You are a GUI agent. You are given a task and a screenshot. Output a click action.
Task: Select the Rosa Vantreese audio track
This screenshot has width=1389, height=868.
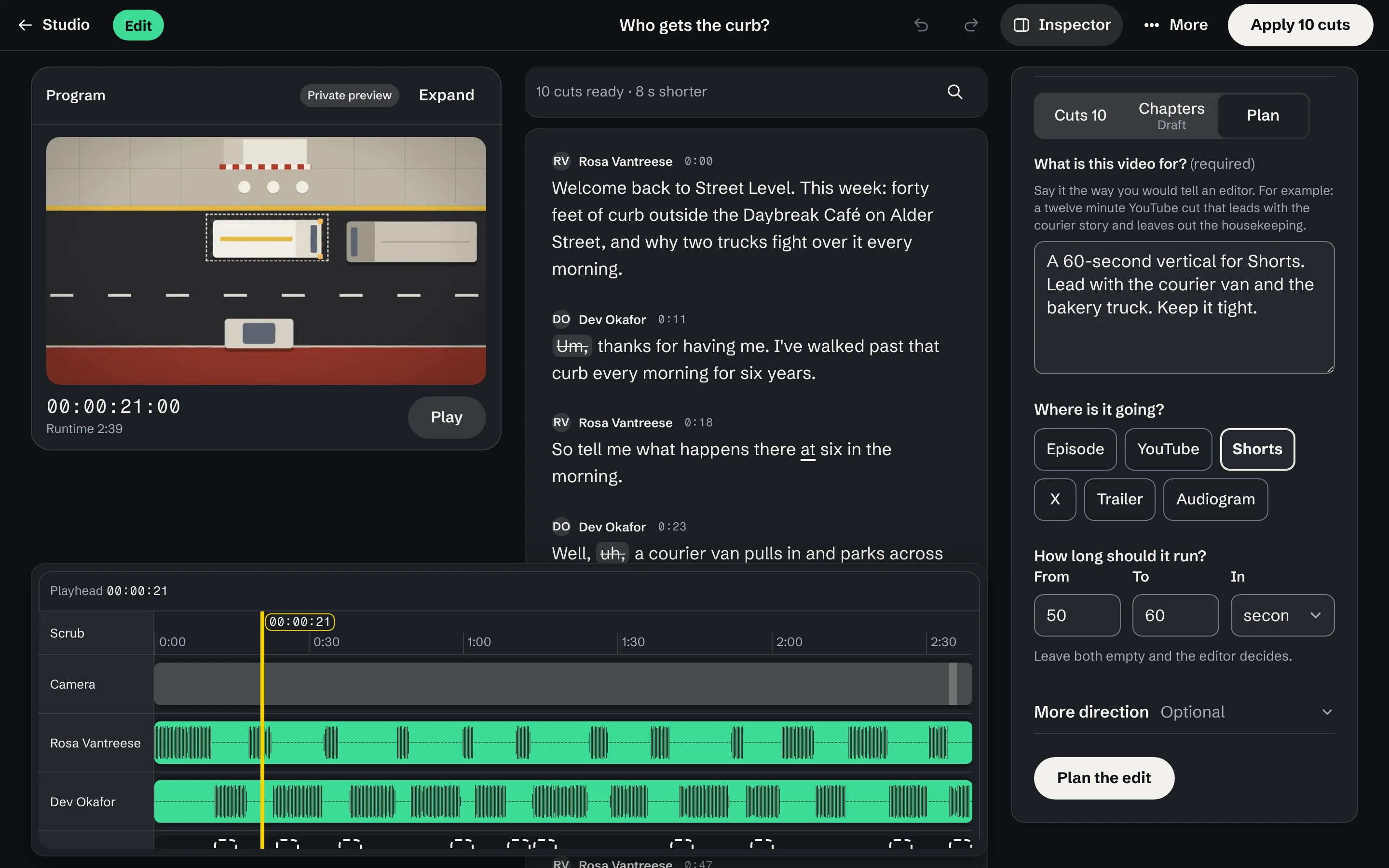click(x=562, y=742)
